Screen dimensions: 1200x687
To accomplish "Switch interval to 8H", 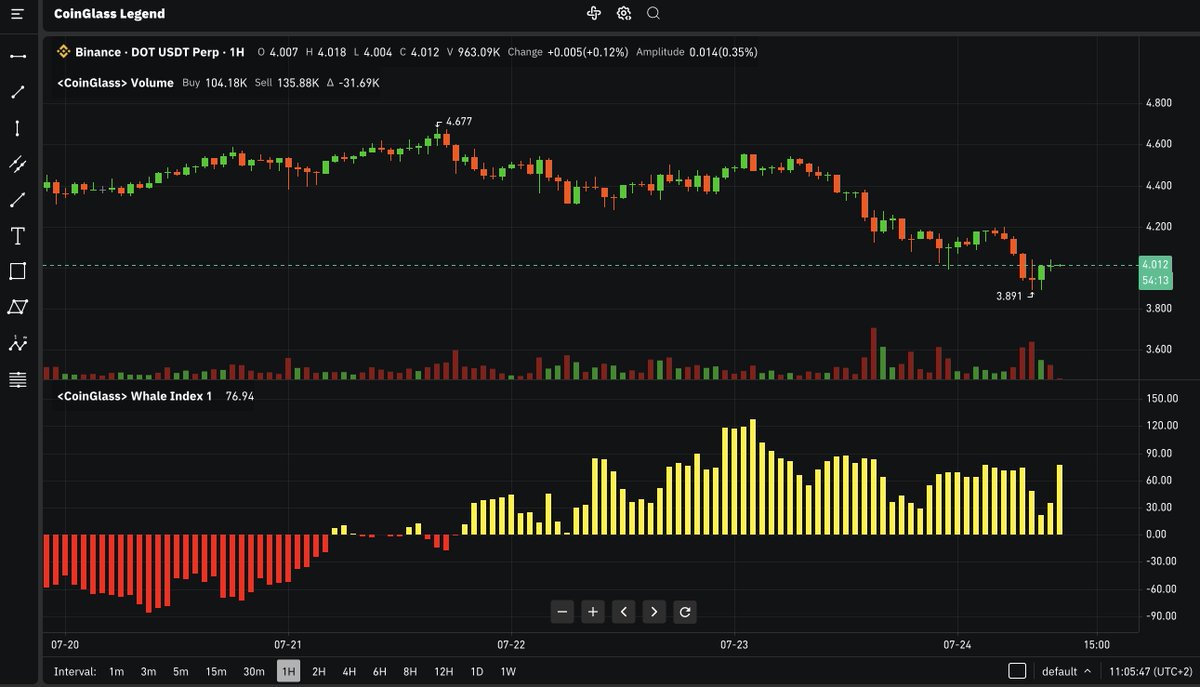I will click(410, 672).
